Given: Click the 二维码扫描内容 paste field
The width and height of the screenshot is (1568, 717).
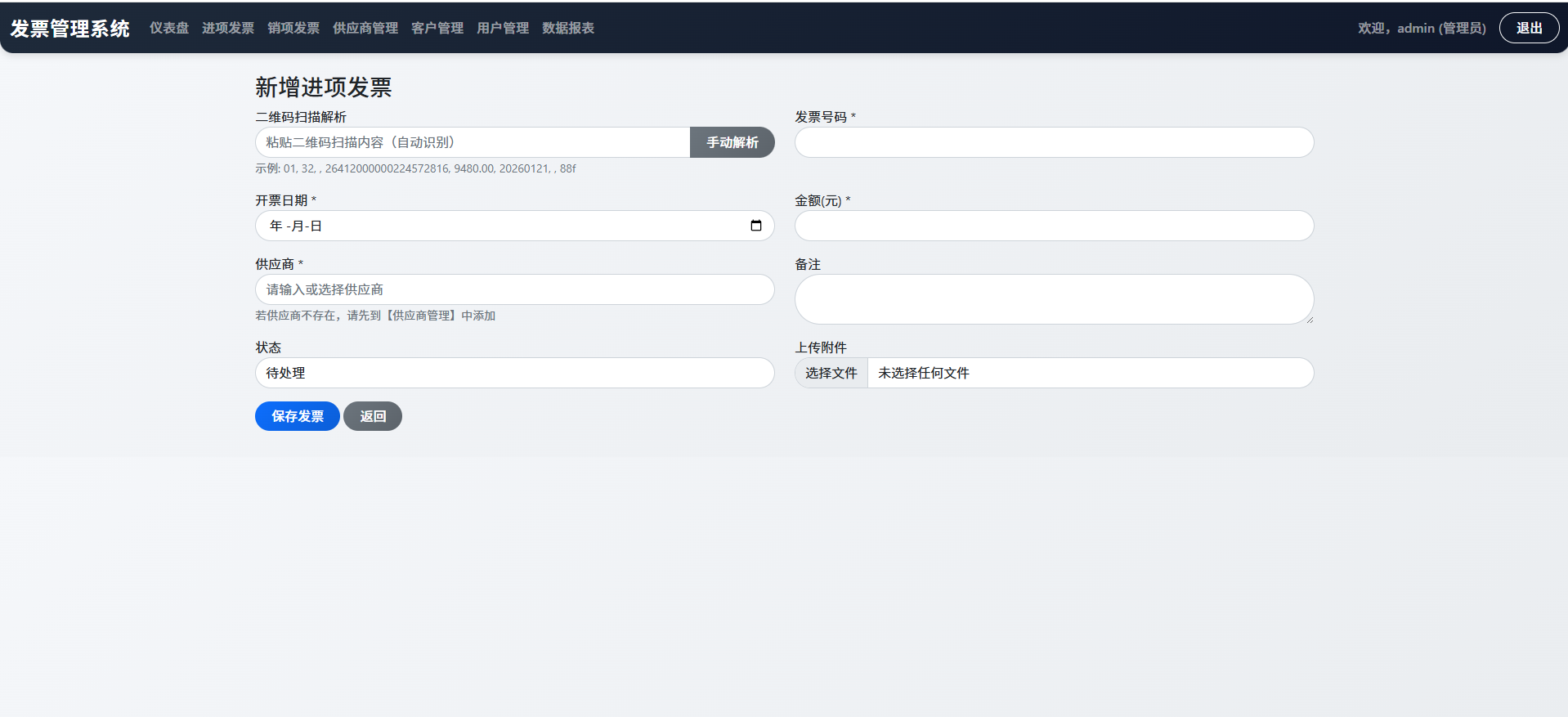Looking at the screenshot, I should pyautogui.click(x=473, y=142).
